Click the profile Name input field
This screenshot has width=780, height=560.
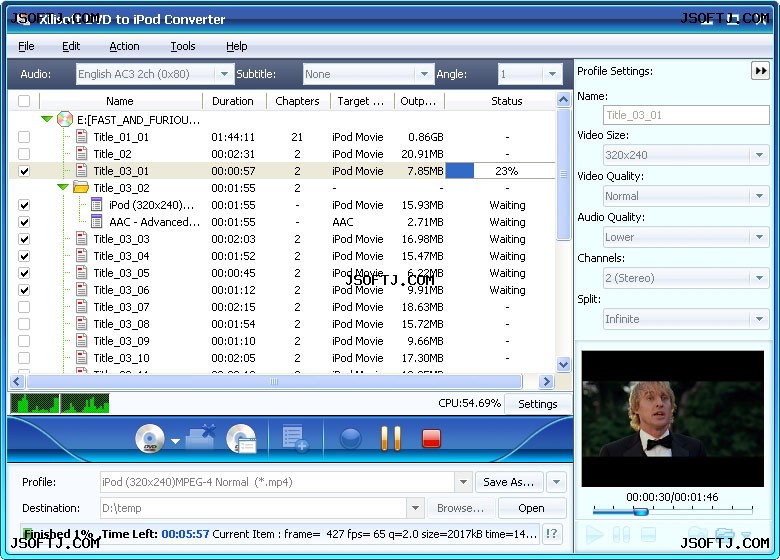click(686, 115)
